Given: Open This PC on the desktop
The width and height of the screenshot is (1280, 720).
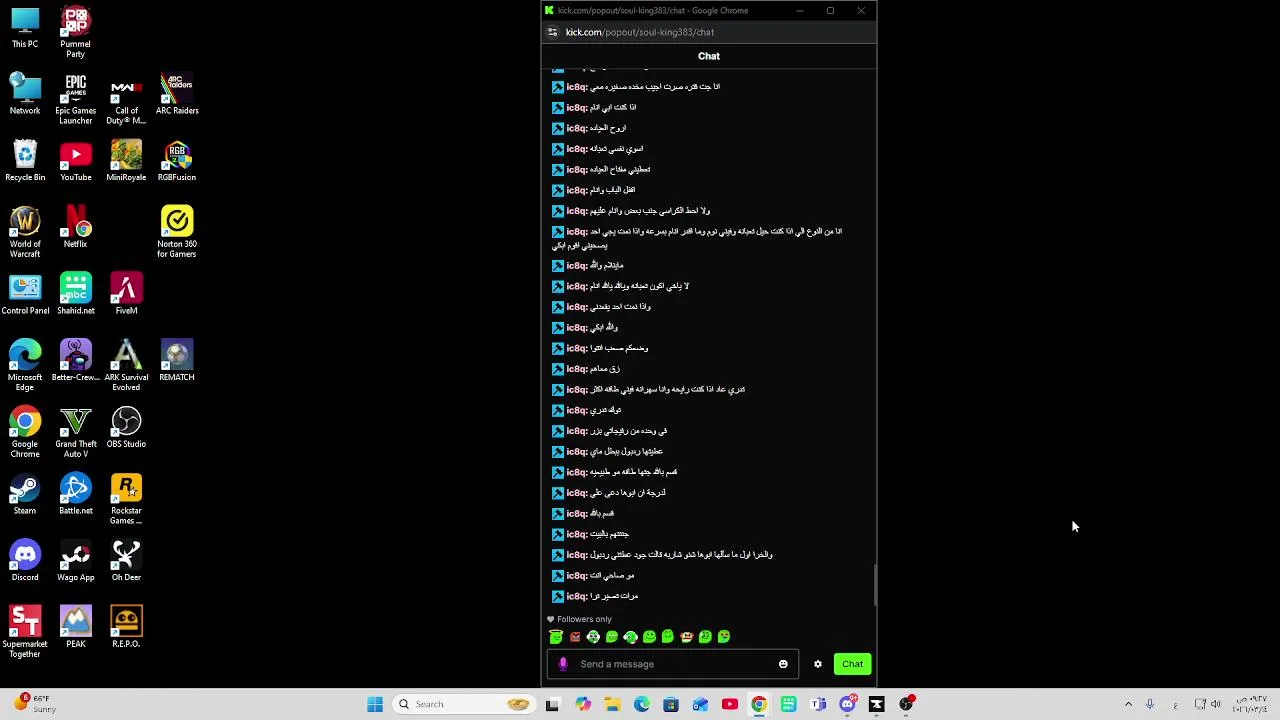Looking at the screenshot, I should tap(25, 29).
